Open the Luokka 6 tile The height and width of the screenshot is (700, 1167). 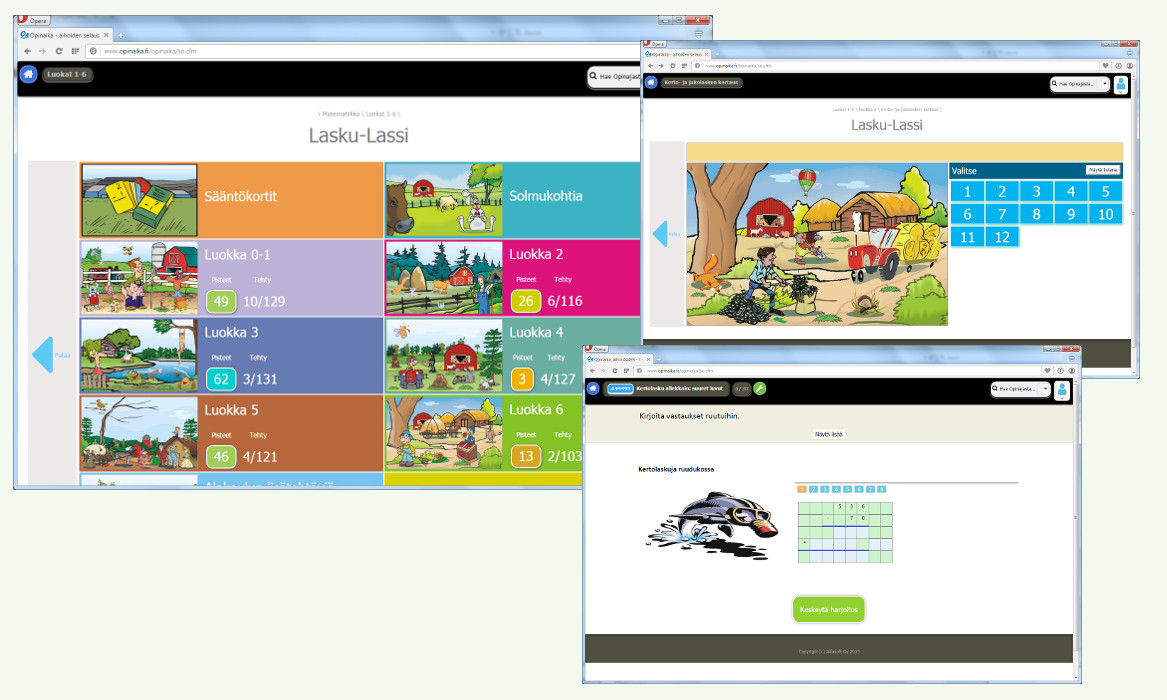(x=484, y=433)
